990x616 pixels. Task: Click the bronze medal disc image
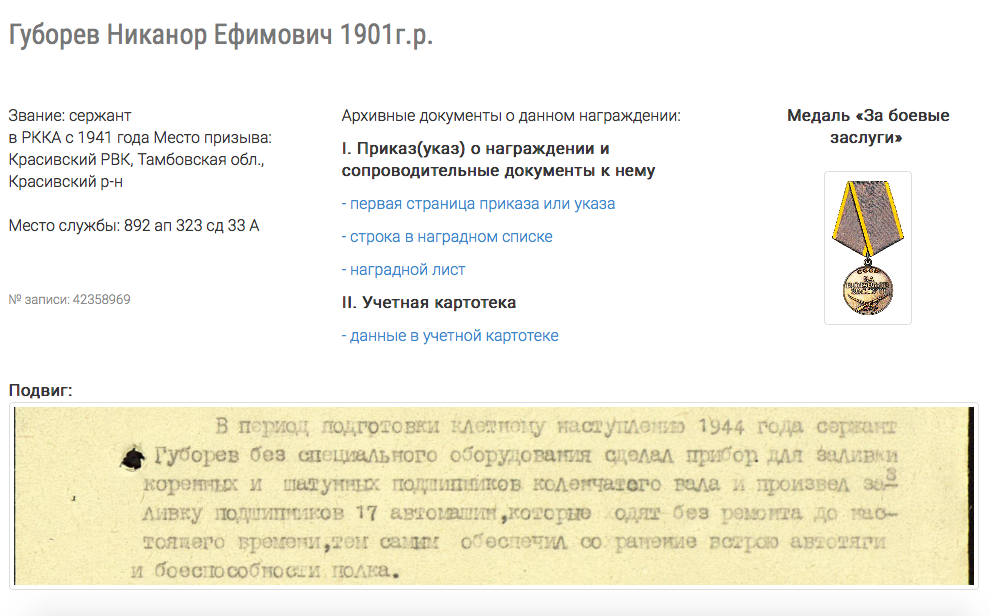click(867, 288)
